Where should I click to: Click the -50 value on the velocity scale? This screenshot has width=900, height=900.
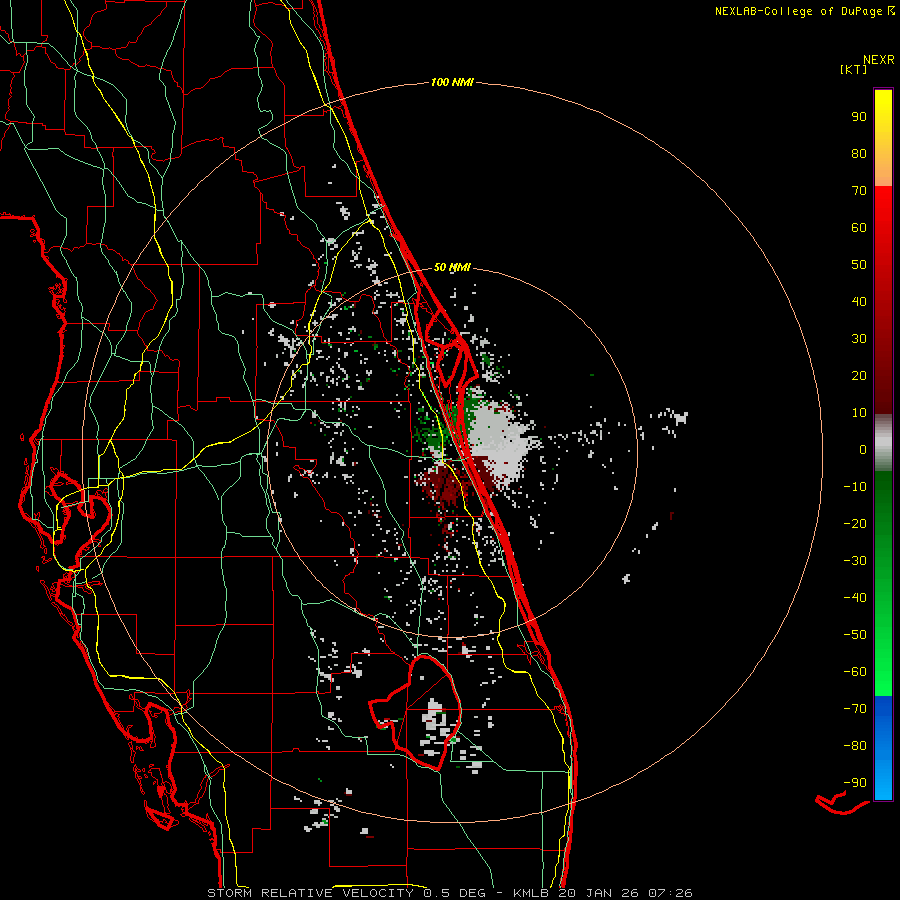tap(855, 635)
